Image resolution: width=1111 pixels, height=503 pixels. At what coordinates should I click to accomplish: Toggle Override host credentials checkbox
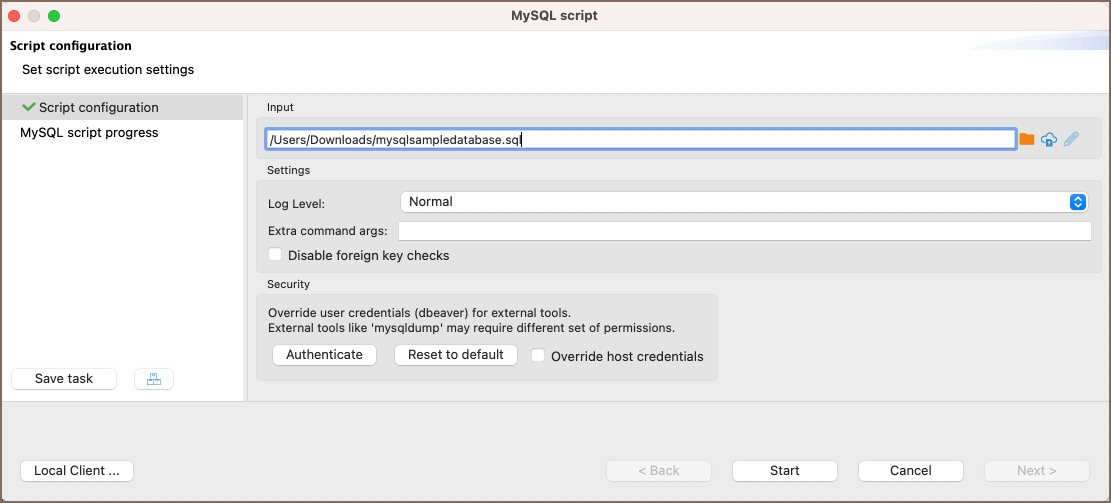pos(538,355)
